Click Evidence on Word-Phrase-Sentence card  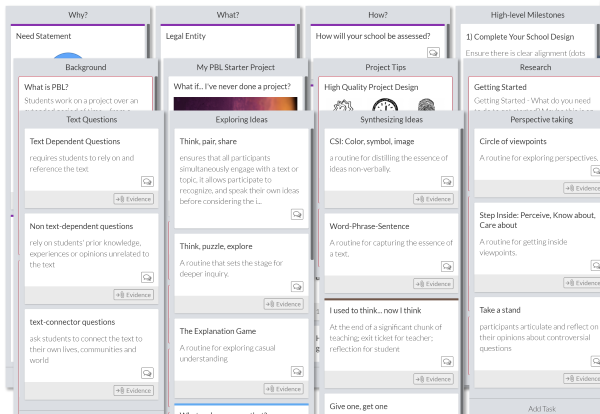(x=434, y=284)
